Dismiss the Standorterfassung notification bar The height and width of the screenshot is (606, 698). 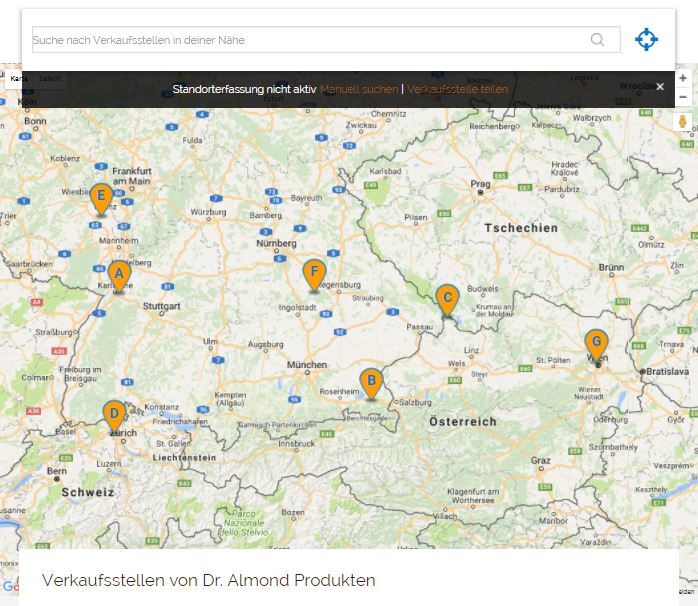pyautogui.click(x=660, y=87)
